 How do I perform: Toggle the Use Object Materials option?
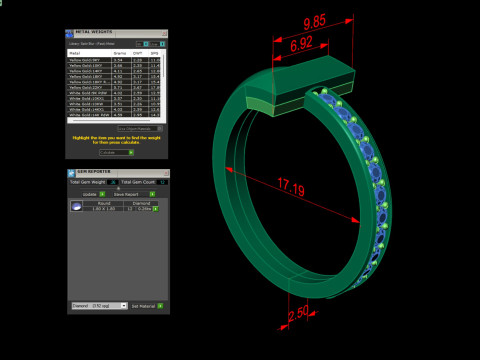pos(140,129)
